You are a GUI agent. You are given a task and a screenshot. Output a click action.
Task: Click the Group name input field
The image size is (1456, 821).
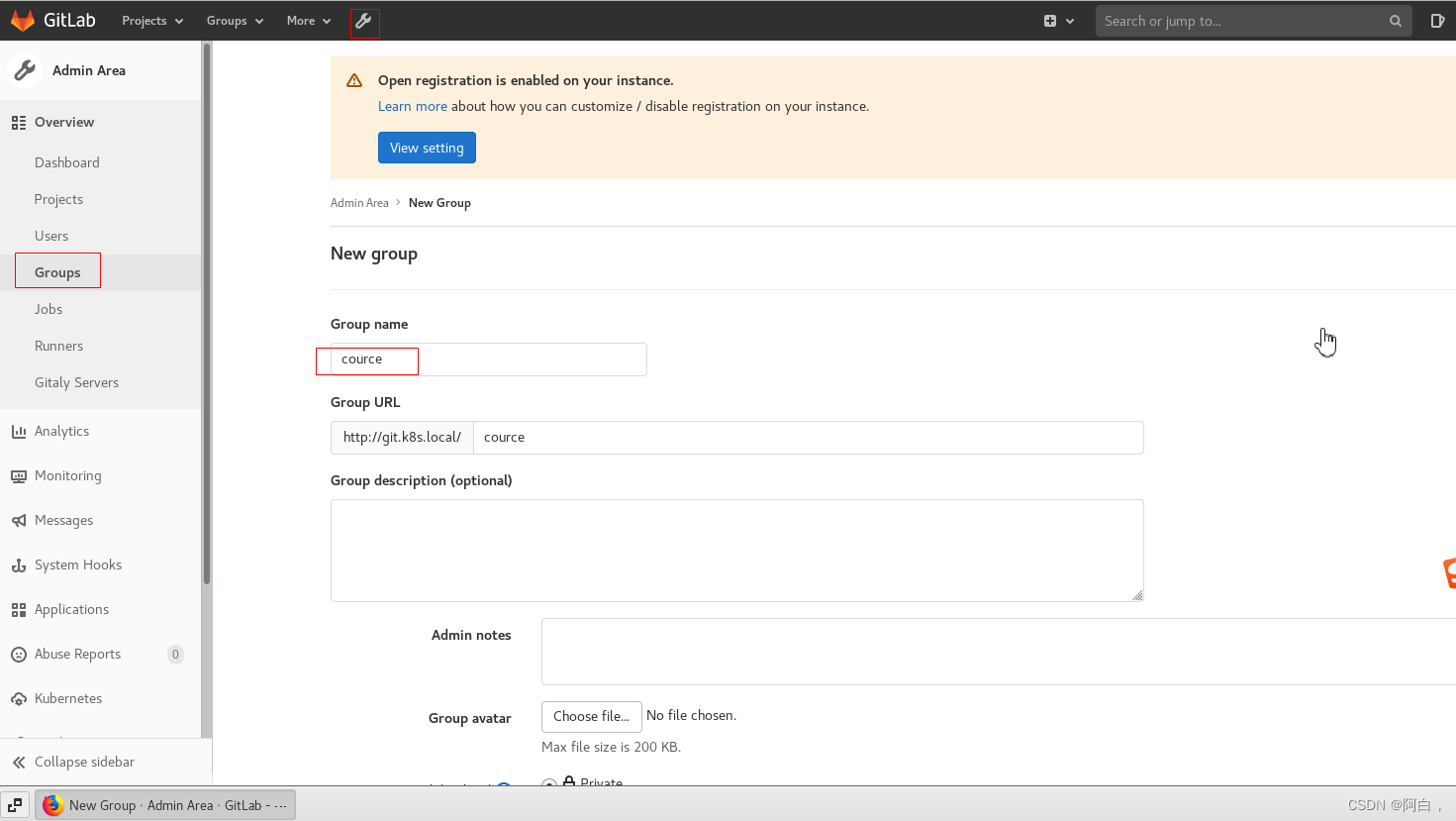click(x=489, y=359)
